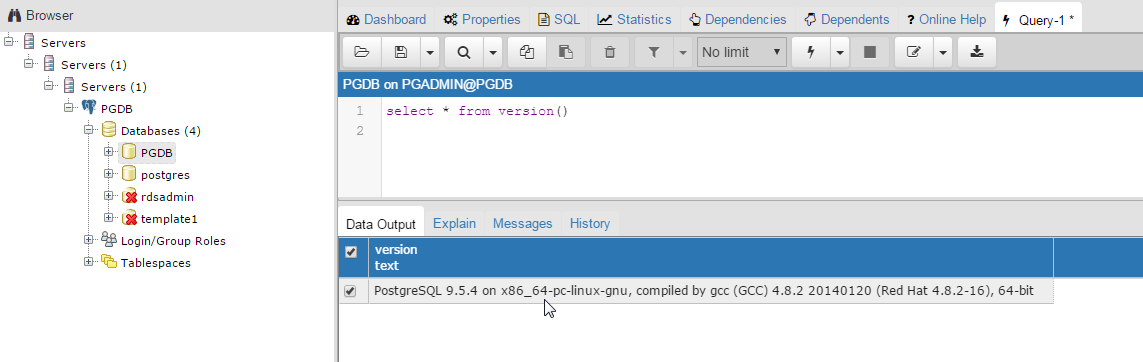
Task: Click the template1 disconnected database icon
Action: coord(129,218)
